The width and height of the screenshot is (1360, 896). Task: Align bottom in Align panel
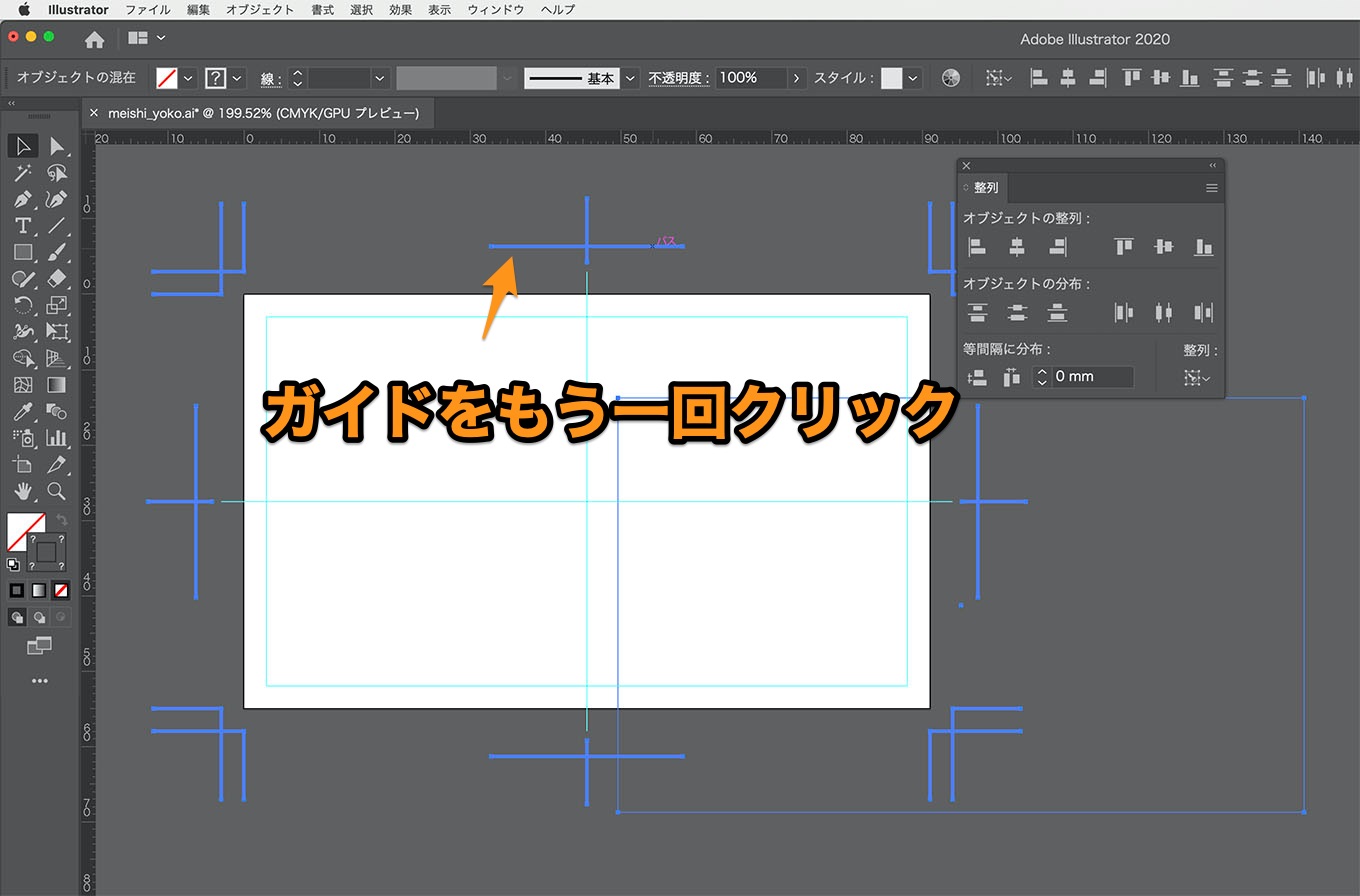tap(1204, 246)
